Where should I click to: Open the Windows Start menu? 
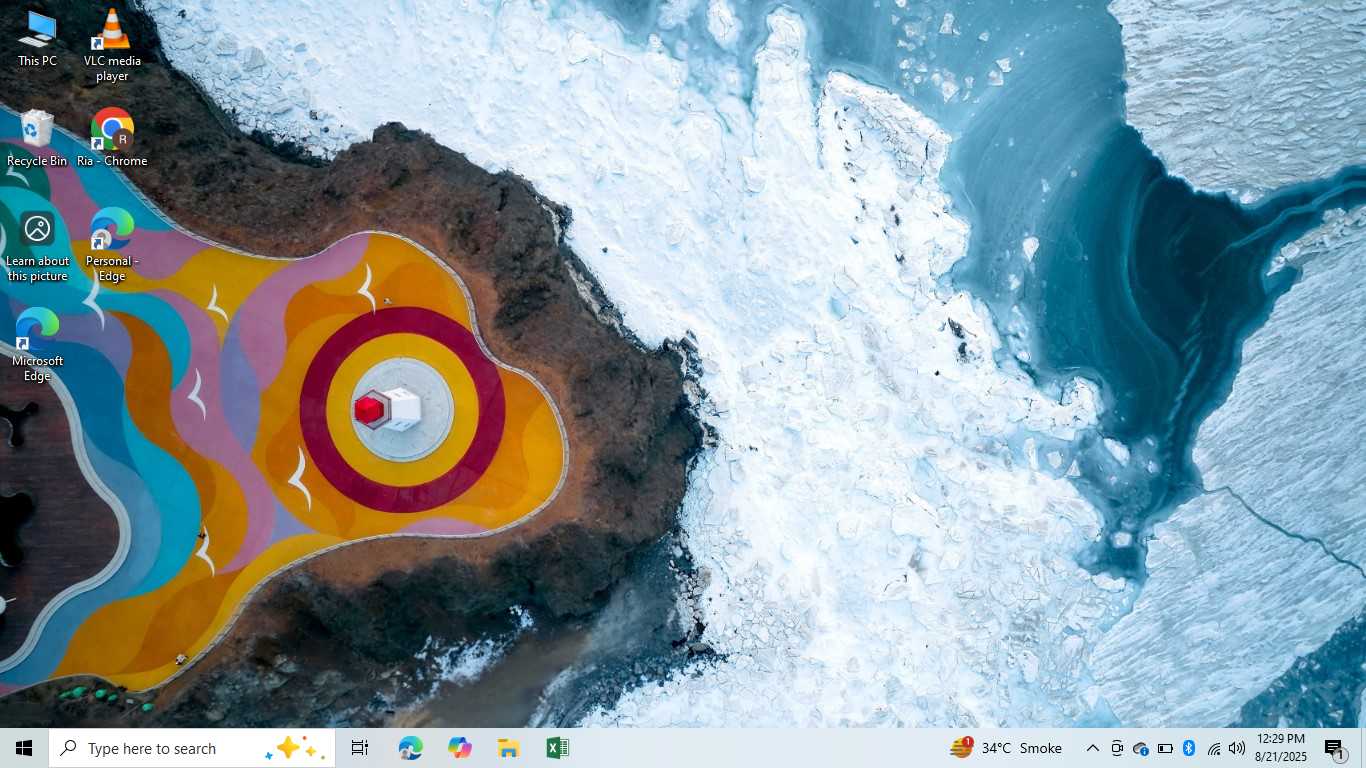pos(24,748)
